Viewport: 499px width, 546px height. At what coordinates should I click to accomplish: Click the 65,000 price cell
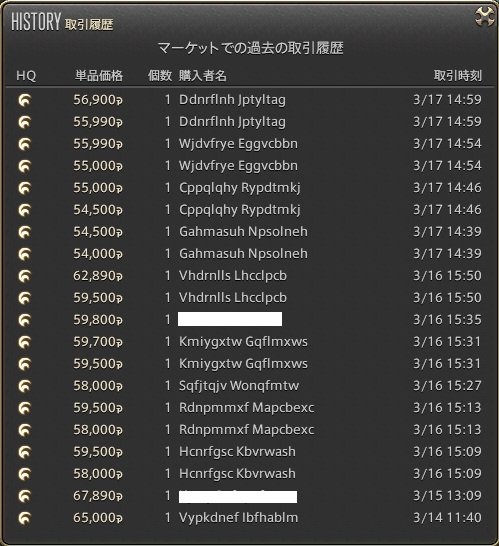pyautogui.click(x=98, y=518)
